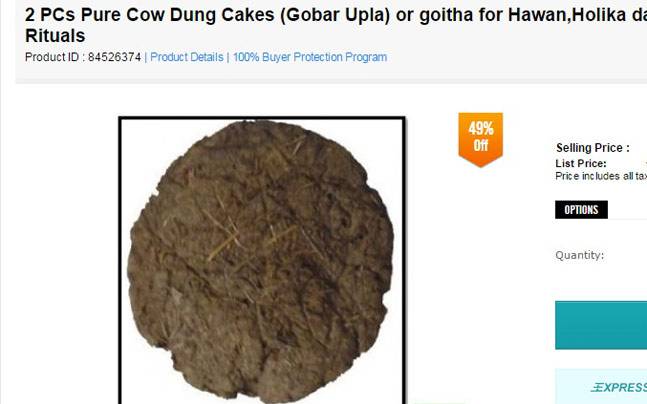Viewport: 647px width, 404px height.
Task: Click the orange 49% Off discount badge
Action: (x=480, y=139)
